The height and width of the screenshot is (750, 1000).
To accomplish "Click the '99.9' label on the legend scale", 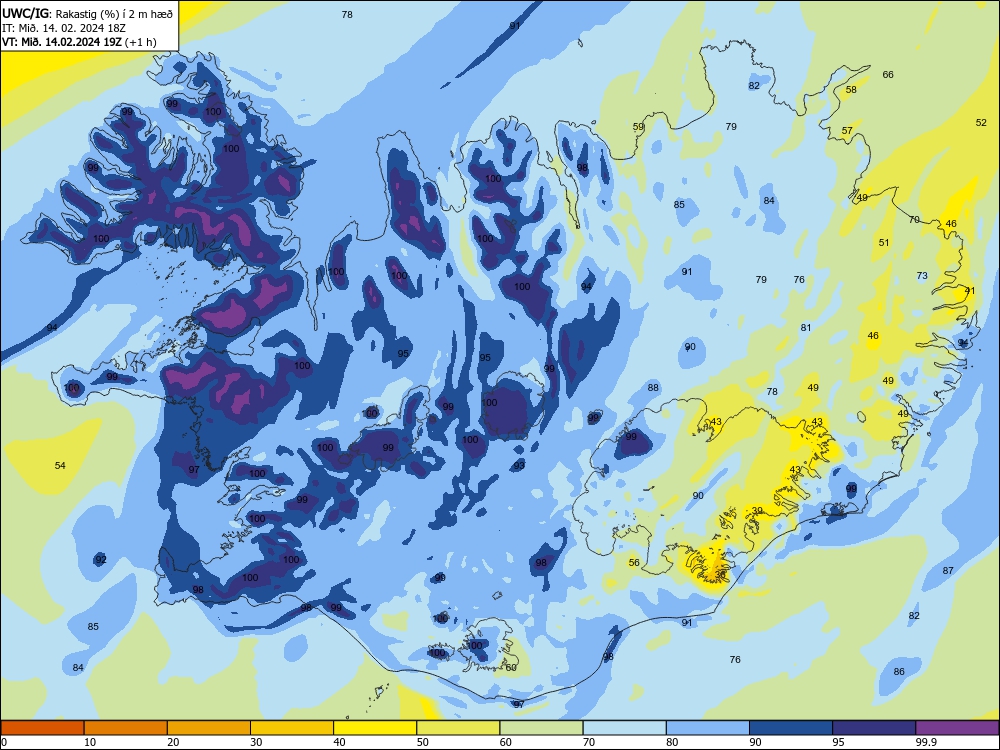I will click(x=926, y=742).
